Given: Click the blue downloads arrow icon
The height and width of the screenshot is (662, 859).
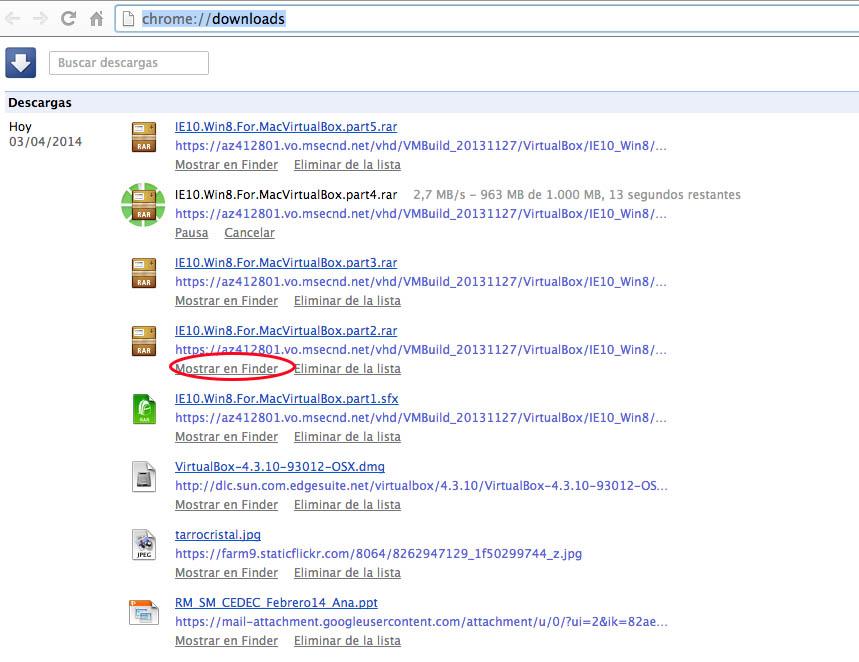Looking at the screenshot, I should click(21, 63).
